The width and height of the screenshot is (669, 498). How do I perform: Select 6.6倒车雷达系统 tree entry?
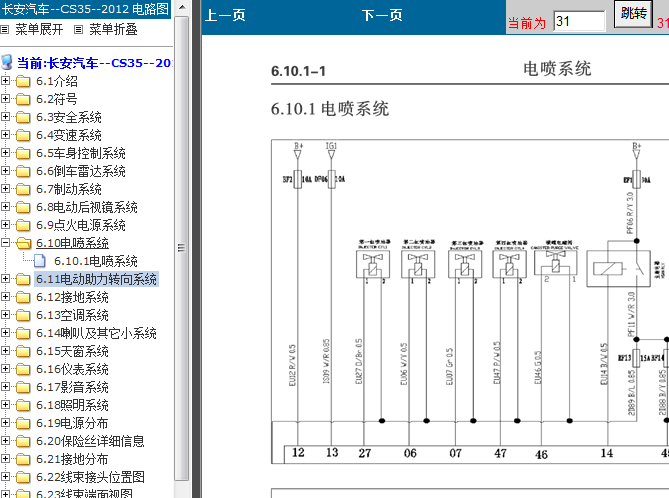(81, 171)
